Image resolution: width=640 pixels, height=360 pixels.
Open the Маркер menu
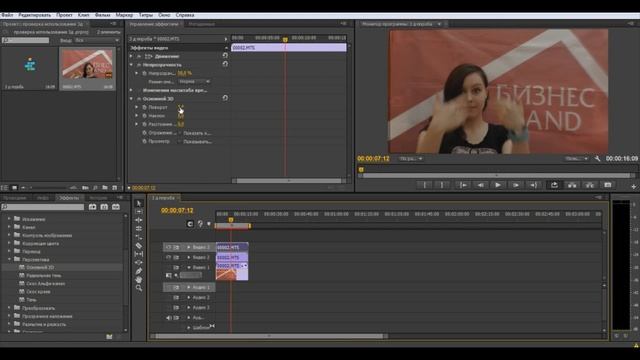click(124, 15)
